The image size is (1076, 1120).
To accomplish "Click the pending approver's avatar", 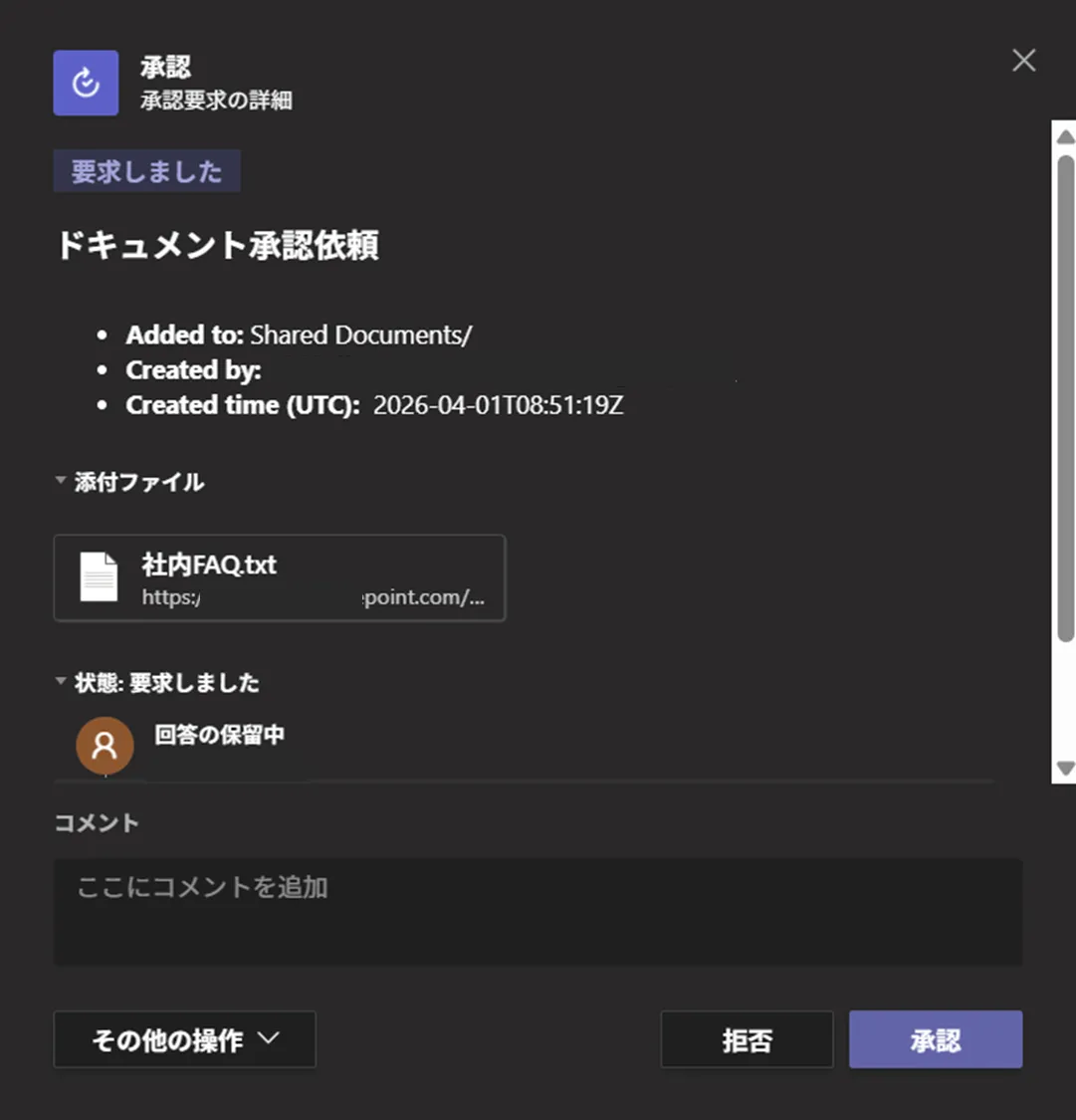I will pos(104,745).
